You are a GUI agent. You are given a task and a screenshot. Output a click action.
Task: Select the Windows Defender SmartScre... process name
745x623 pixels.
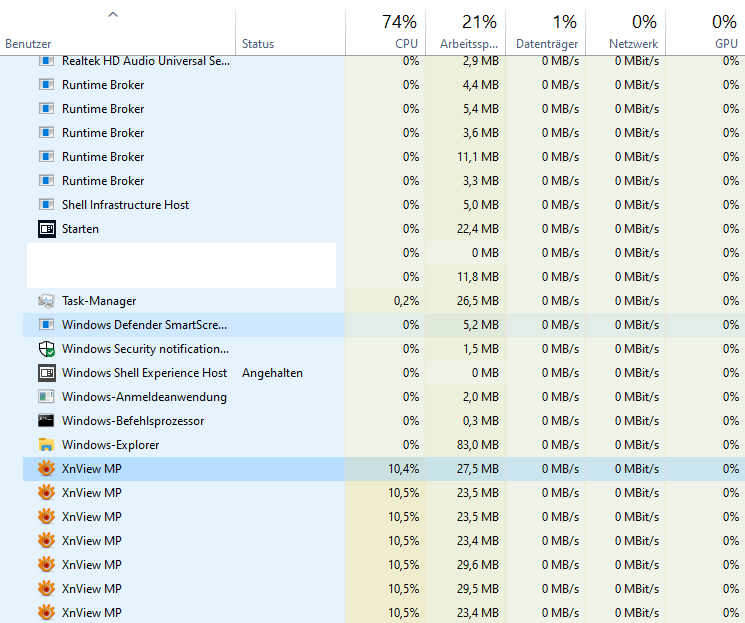[x=144, y=325]
